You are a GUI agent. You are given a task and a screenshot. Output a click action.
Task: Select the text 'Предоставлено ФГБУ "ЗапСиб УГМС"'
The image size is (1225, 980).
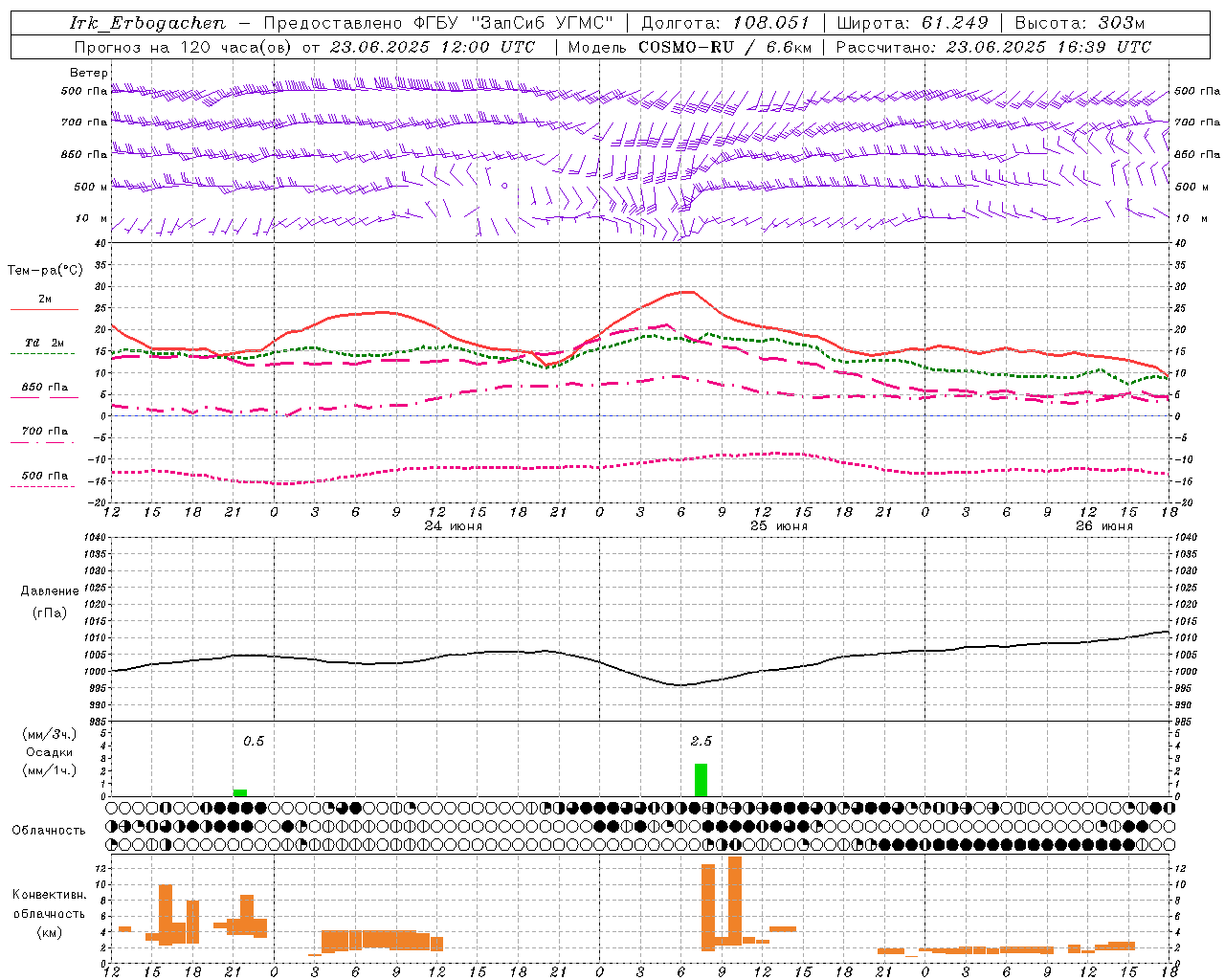[438, 23]
